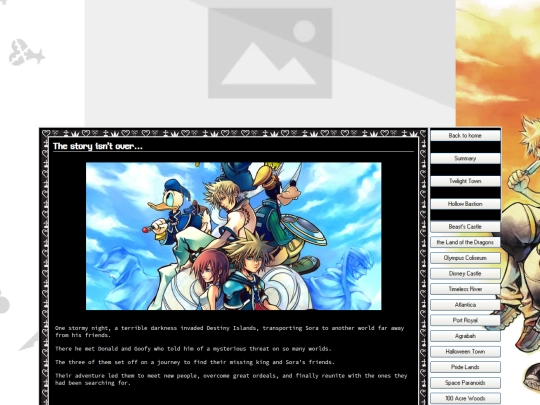This screenshot has width=540, height=405.
Task: Open the Pride Lands page
Action: point(465,367)
